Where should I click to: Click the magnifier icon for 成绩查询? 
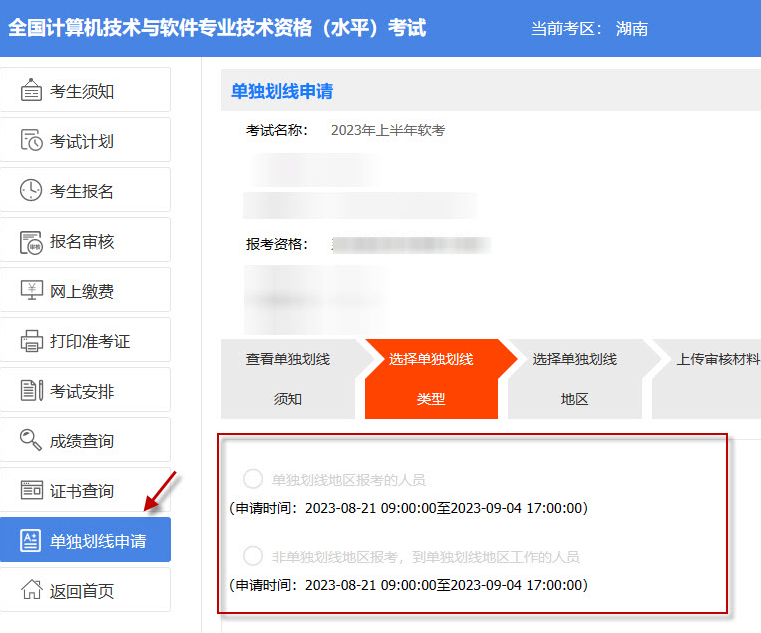(x=32, y=441)
